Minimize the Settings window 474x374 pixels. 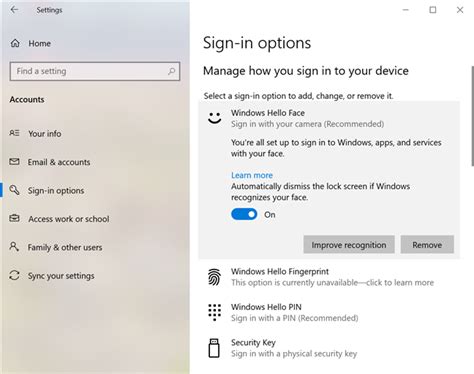pos(406,10)
